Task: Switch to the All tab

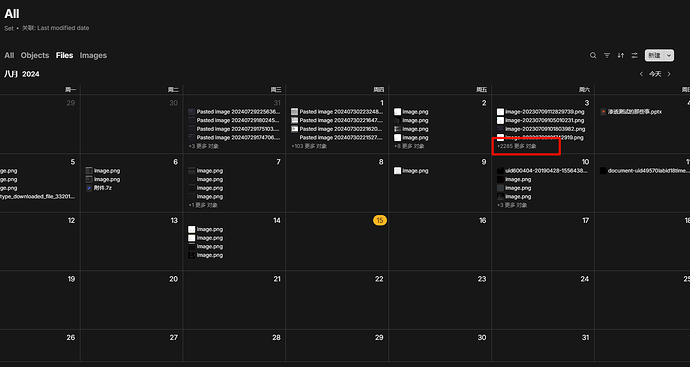Action: click(x=9, y=55)
